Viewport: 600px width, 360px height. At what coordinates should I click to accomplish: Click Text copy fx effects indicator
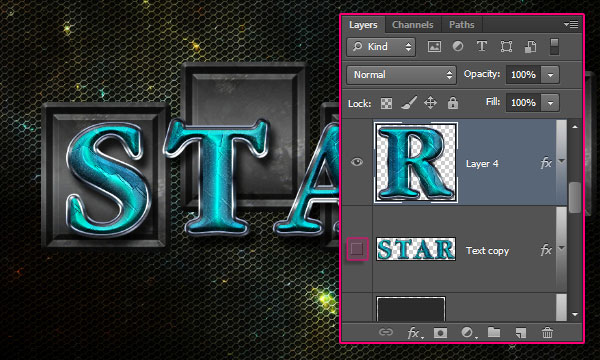point(546,250)
